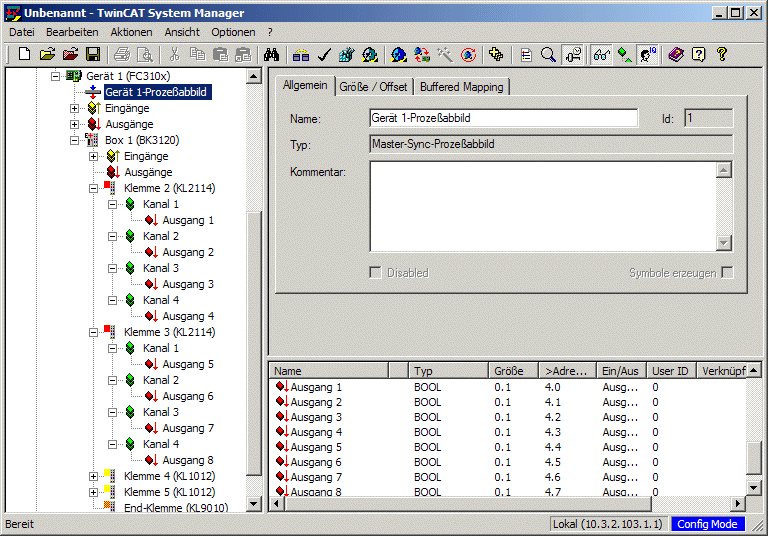Save configuration using floppy disk icon
768x536 pixels.
[93, 54]
